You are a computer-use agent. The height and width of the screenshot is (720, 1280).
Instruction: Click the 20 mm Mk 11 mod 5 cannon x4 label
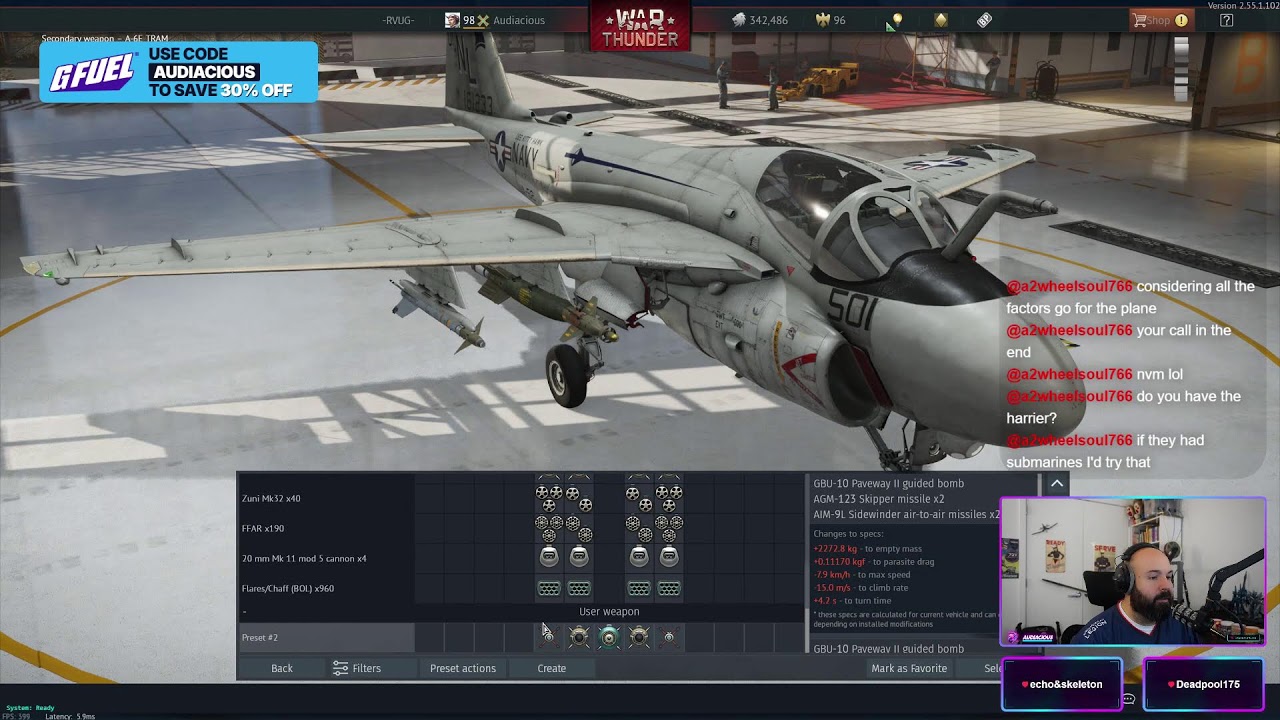pos(304,558)
